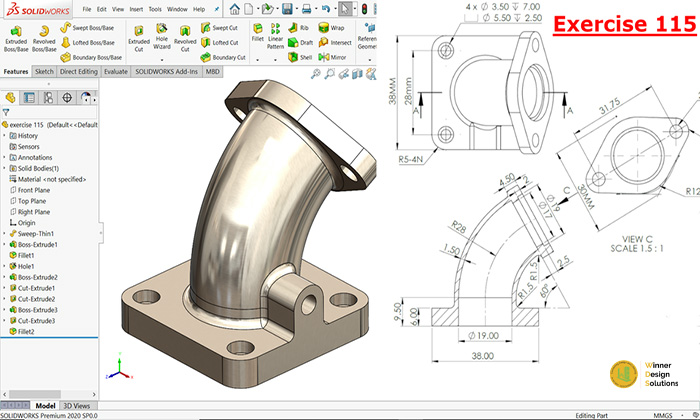This screenshot has height=420, width=700.
Task: Expand the Cut-Extrude2 feature
Action: point(4,299)
